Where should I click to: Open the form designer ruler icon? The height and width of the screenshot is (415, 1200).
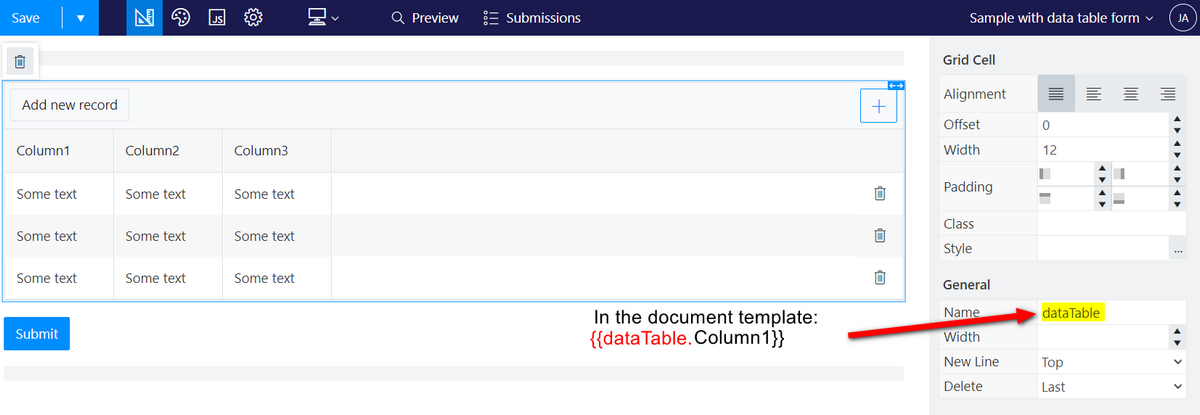pyautogui.click(x=144, y=18)
